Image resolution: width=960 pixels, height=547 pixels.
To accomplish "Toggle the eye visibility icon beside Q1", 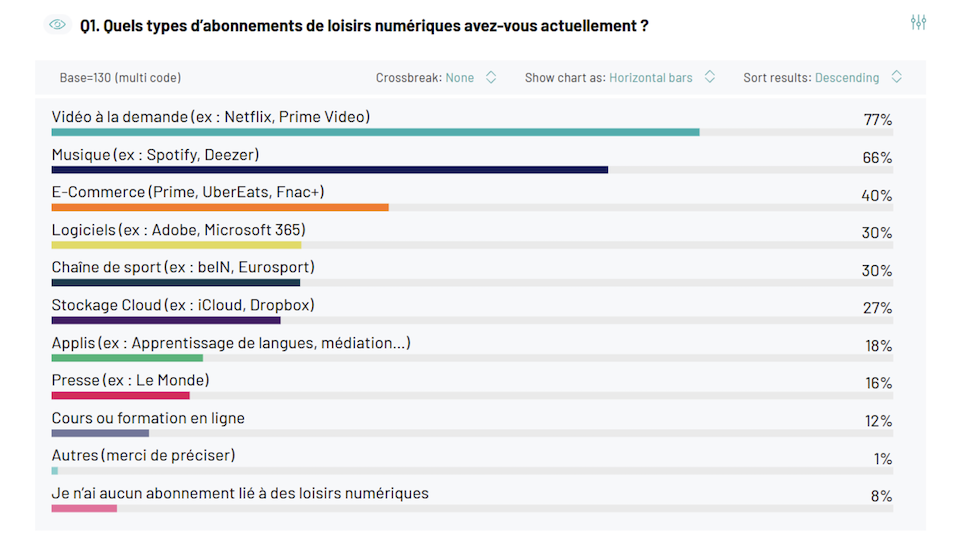I will coord(58,25).
